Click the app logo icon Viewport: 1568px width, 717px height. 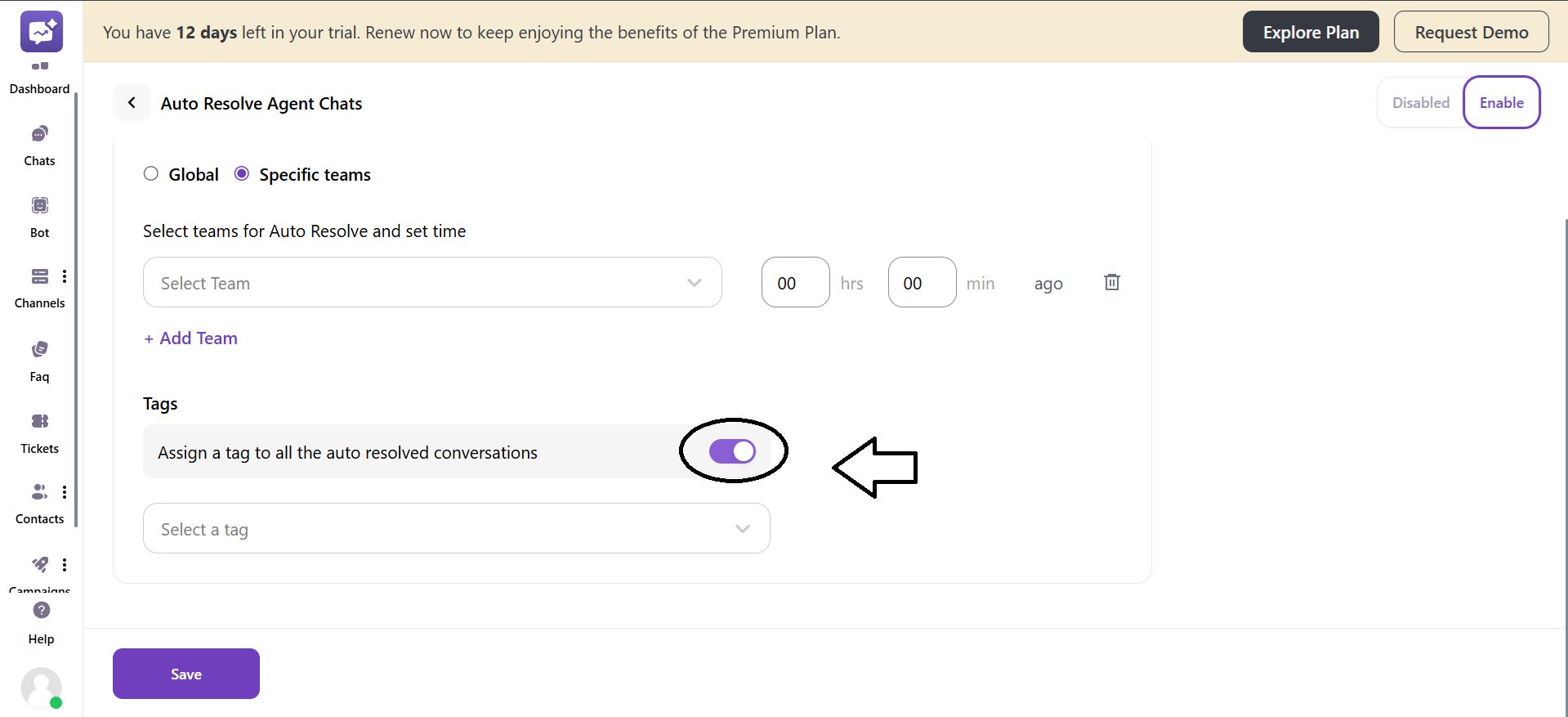[x=41, y=32]
